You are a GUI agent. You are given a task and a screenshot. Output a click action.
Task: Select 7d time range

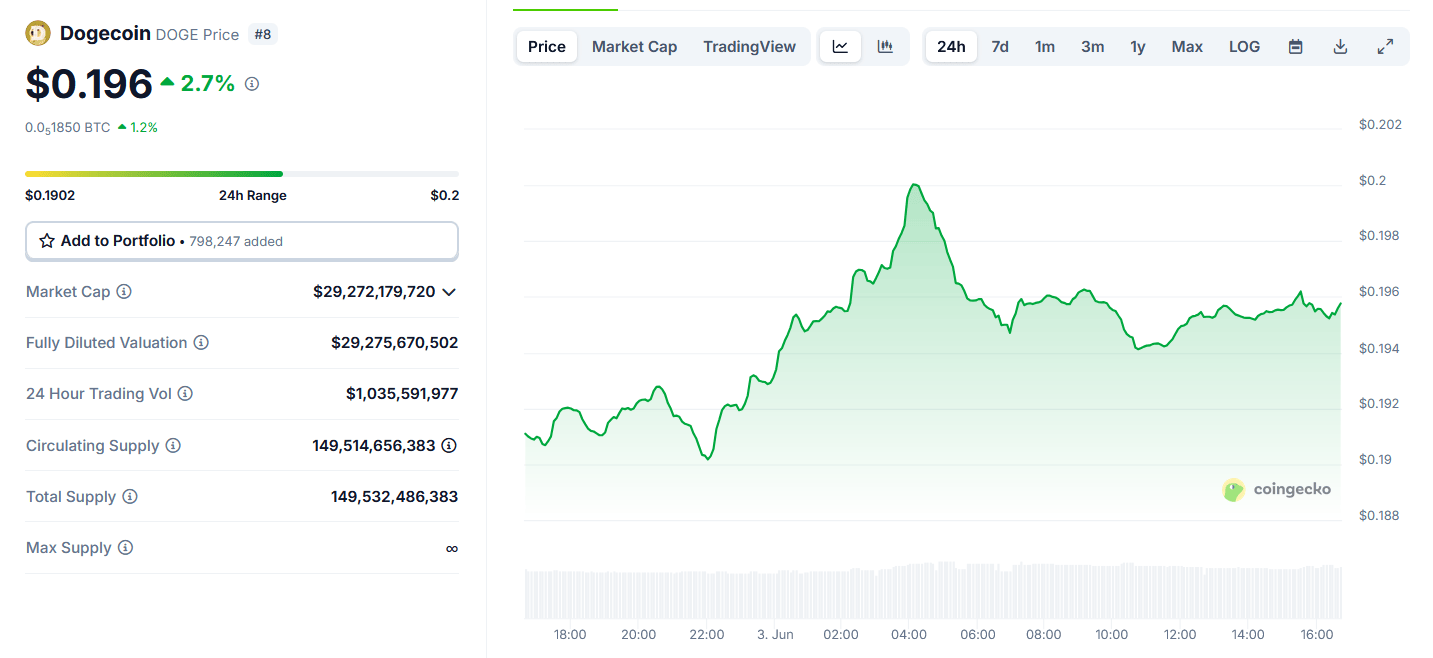pyautogui.click(x=1000, y=47)
